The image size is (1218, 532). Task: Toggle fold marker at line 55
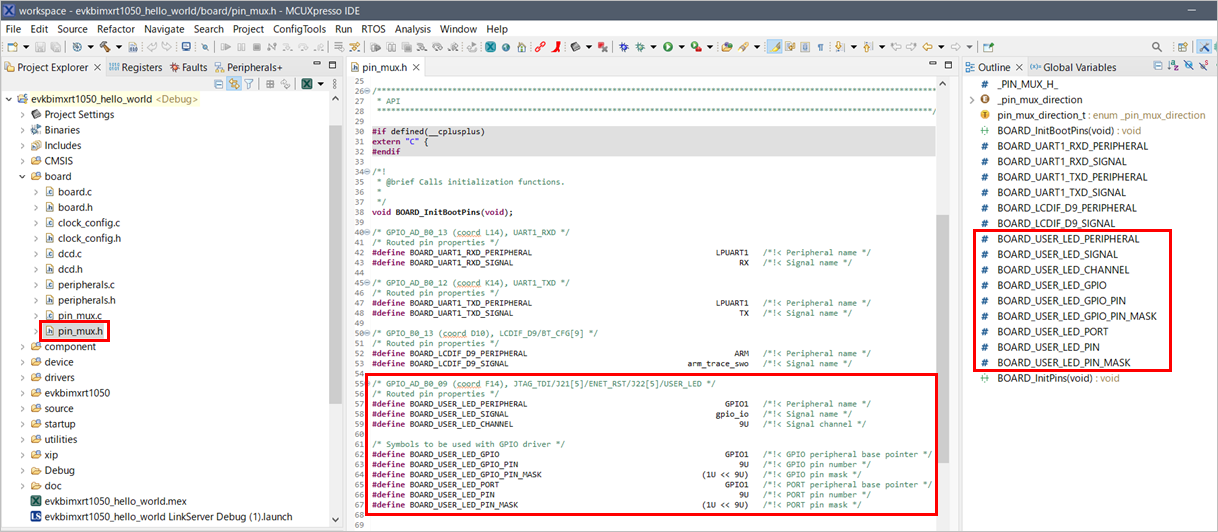pos(366,383)
